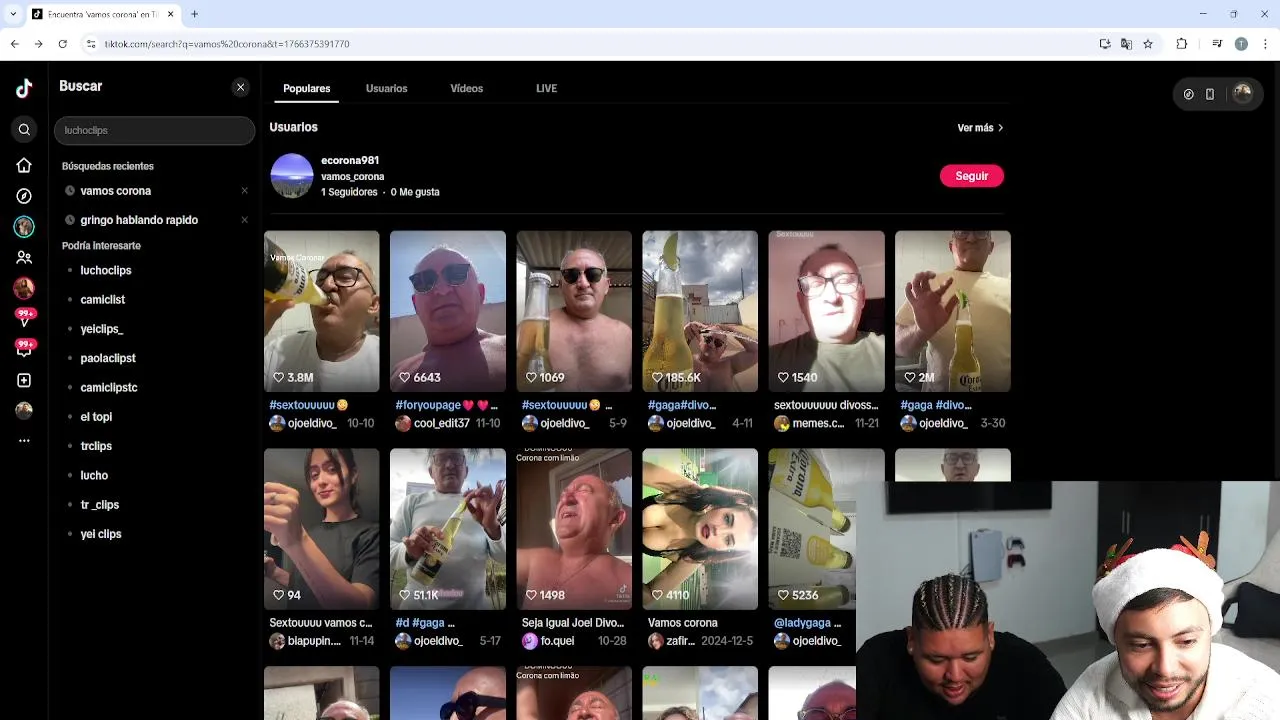Open video thumbnail with 3.8M likes
Image resolution: width=1280 pixels, height=720 pixels.
(x=322, y=311)
